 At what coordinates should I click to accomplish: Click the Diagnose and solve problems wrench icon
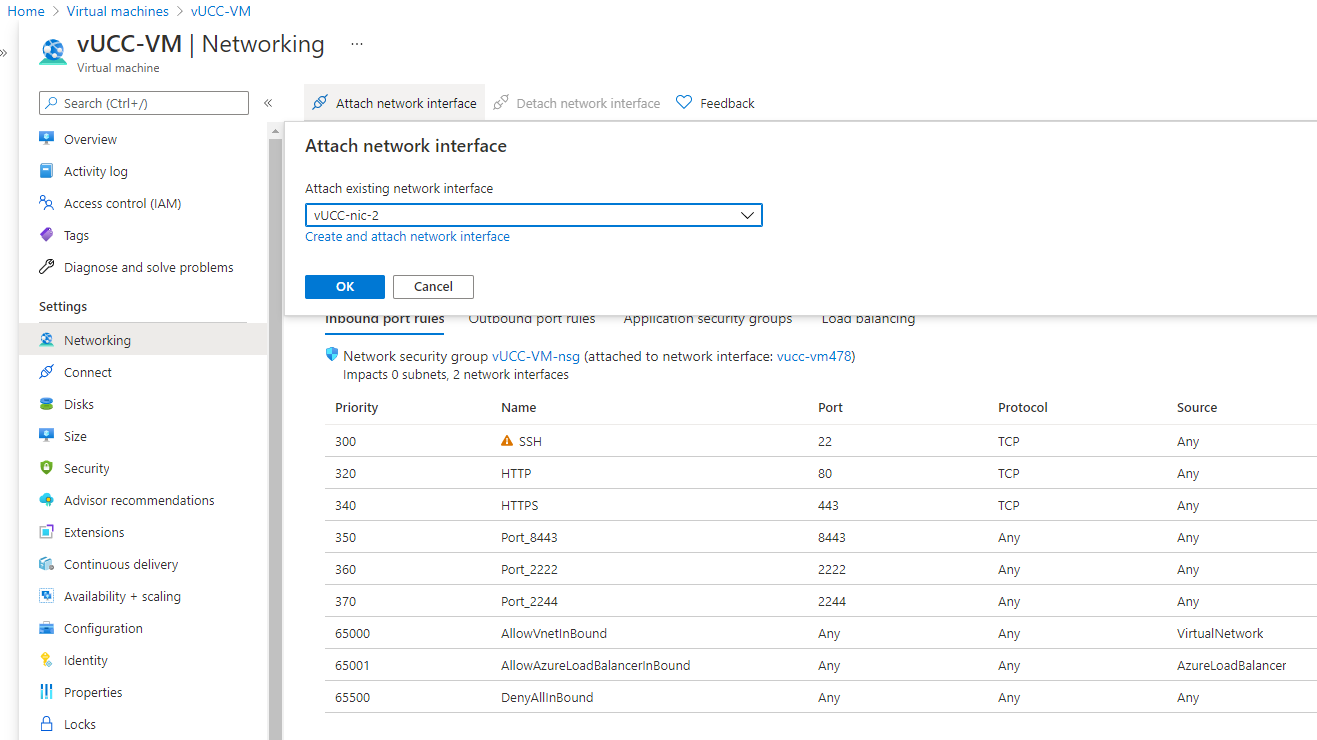point(46,267)
